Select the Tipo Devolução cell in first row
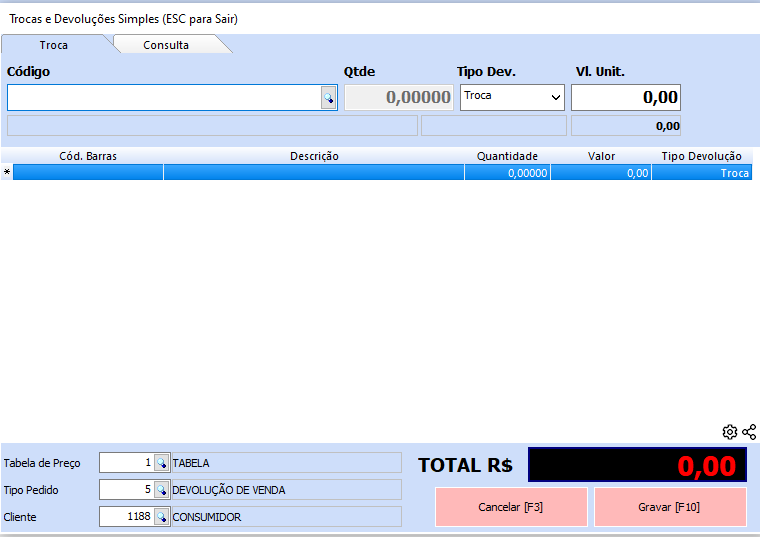Image resolution: width=760 pixels, height=537 pixels. pyautogui.click(x=701, y=173)
